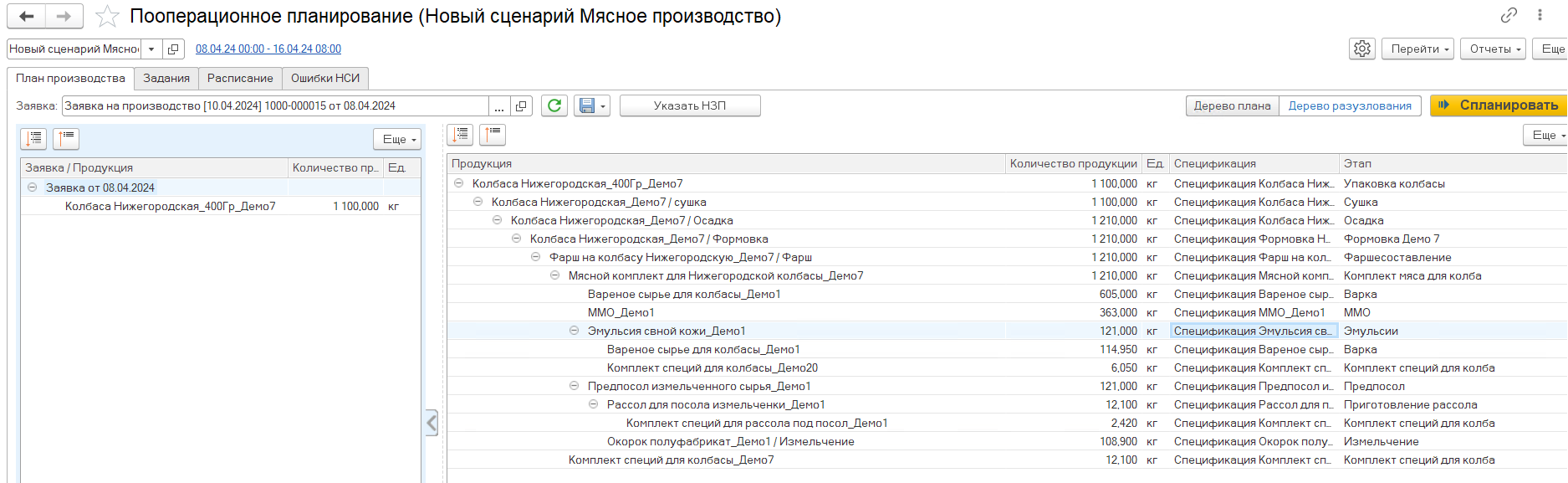The image size is (1568, 483).
Task: Click the Заявка на производство input field
Action: tap(274, 105)
